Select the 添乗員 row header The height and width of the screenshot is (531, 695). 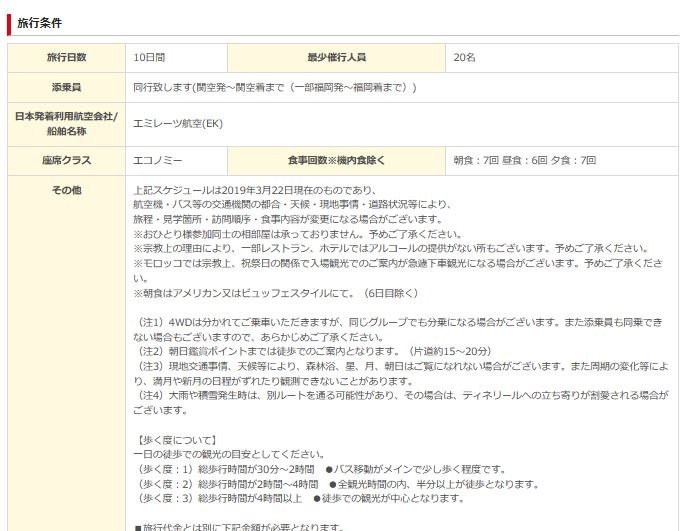pyautogui.click(x=66, y=87)
